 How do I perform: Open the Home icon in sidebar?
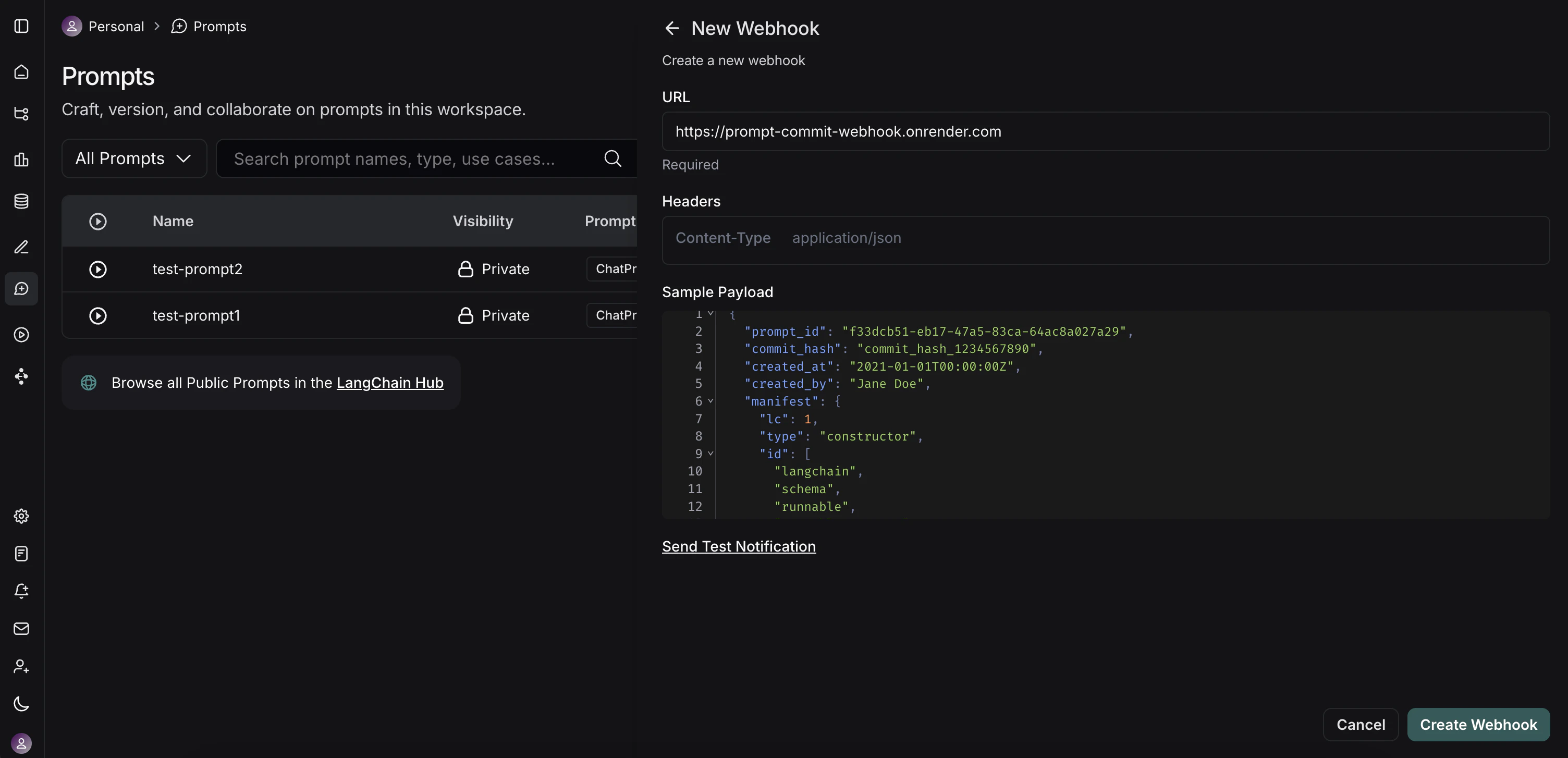(22, 71)
